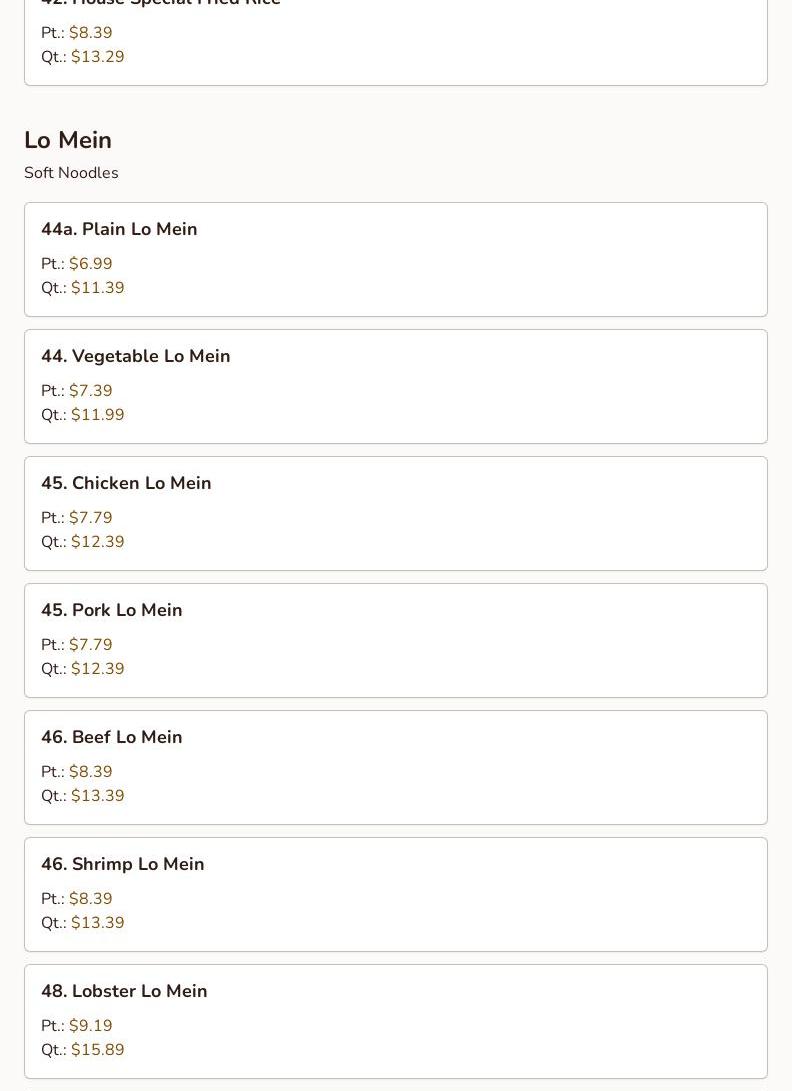This screenshot has width=792, height=1091.
Task: Pick 46. Shrimp Lo Mein card
Action: click(395, 894)
